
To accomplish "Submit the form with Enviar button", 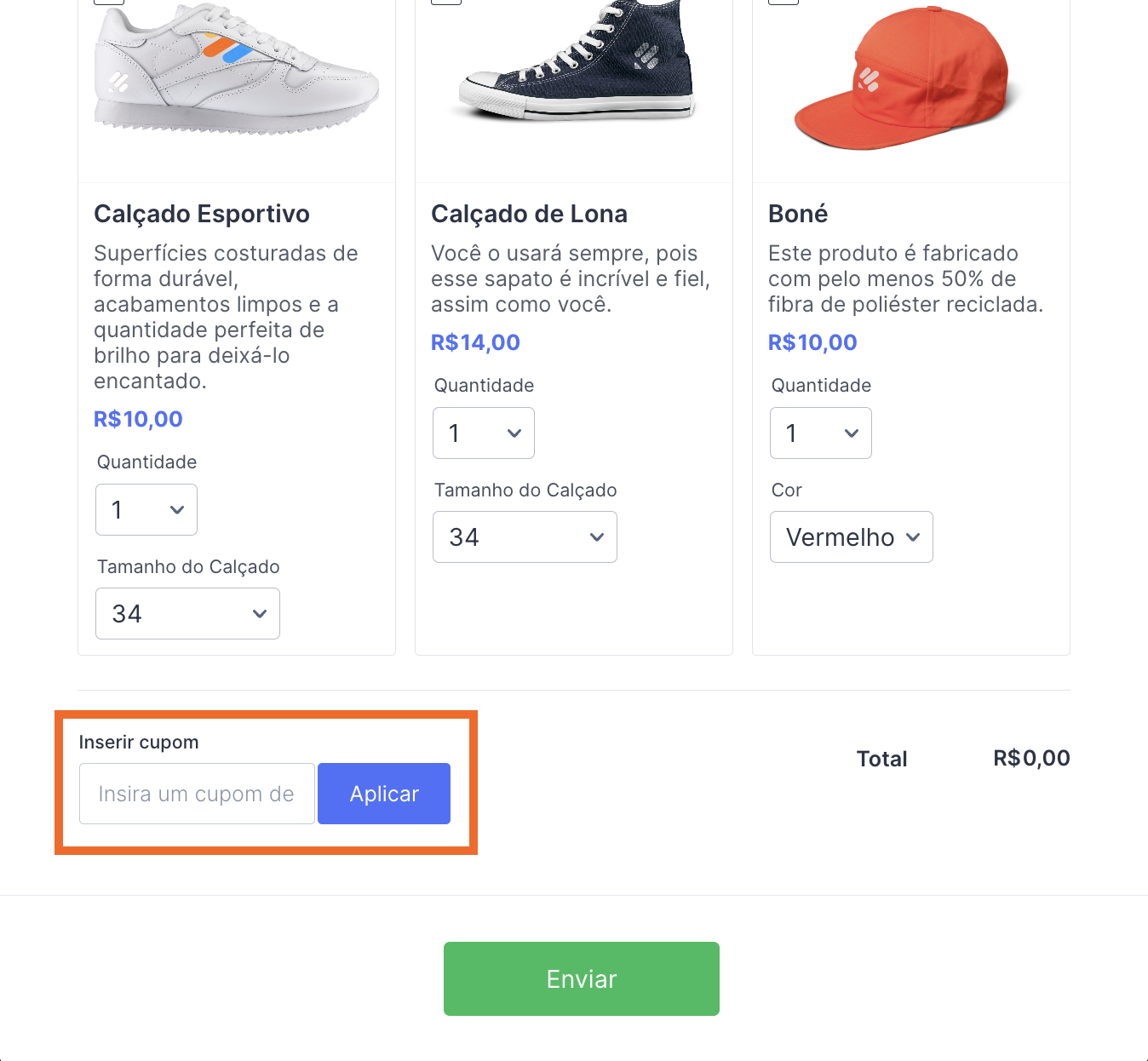I will pos(582,978).
